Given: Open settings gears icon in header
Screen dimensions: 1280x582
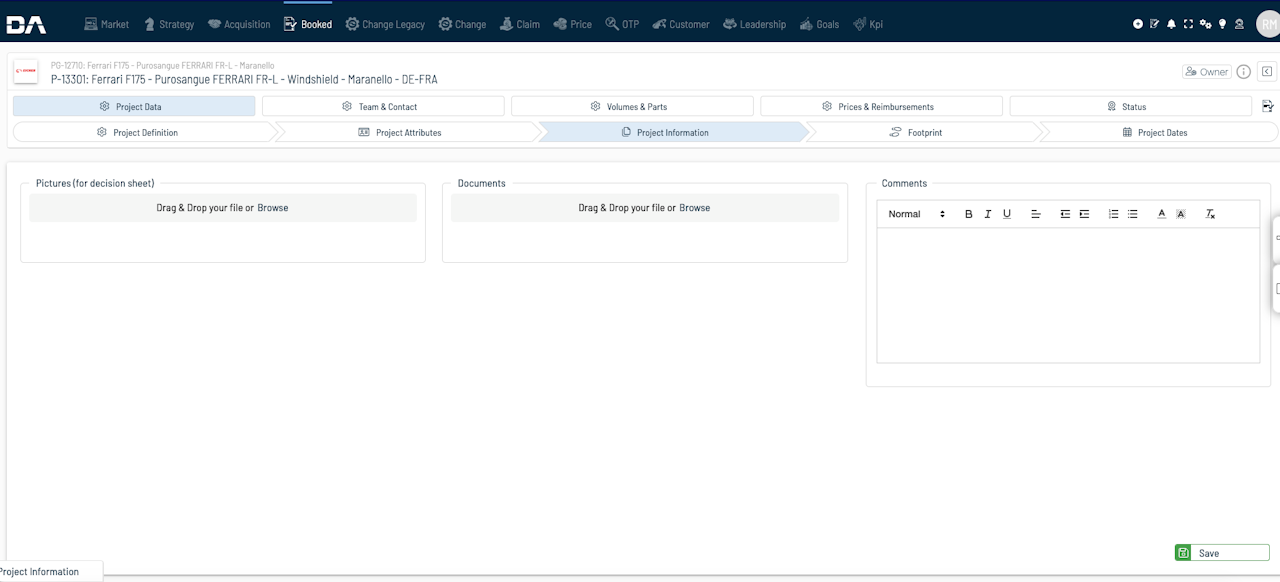Looking at the screenshot, I should 1205,24.
